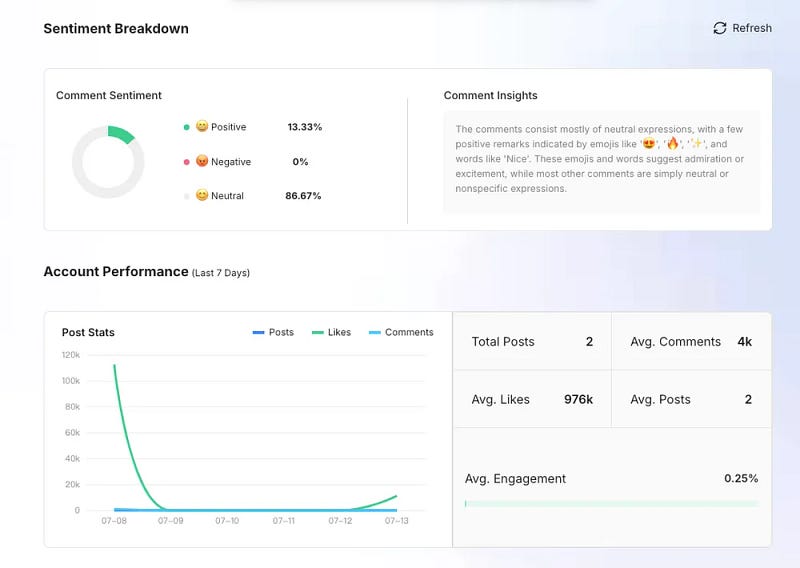Click the Neutral face emoji icon

tap(202, 195)
